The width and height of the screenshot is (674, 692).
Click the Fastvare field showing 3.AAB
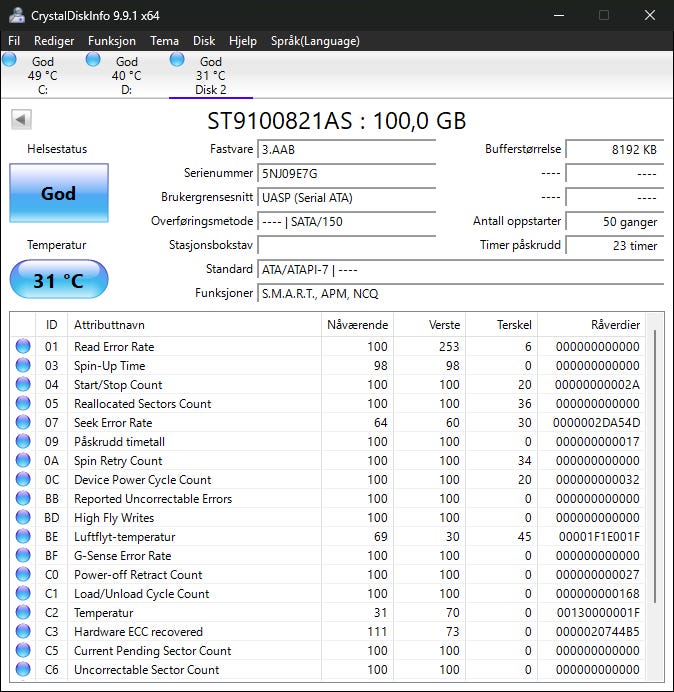click(x=346, y=149)
